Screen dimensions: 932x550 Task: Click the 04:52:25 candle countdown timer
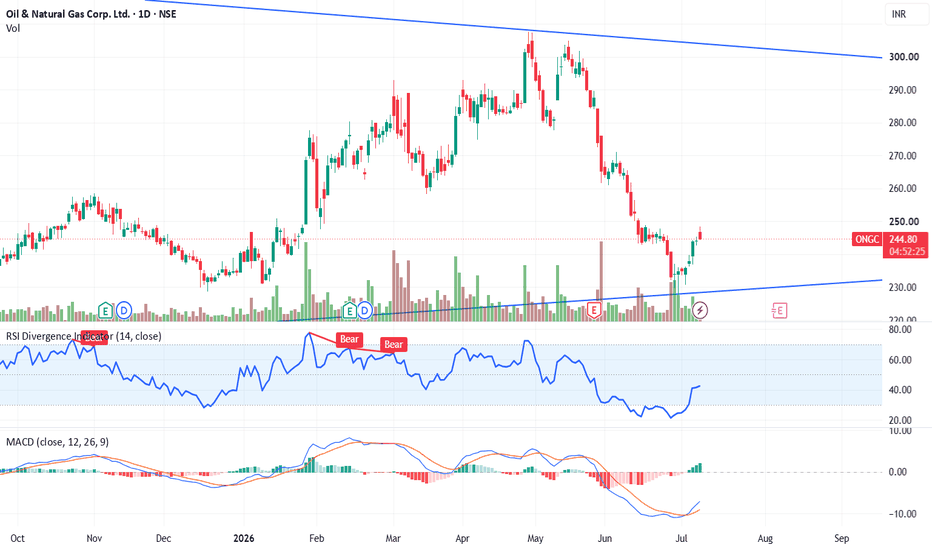click(907, 252)
